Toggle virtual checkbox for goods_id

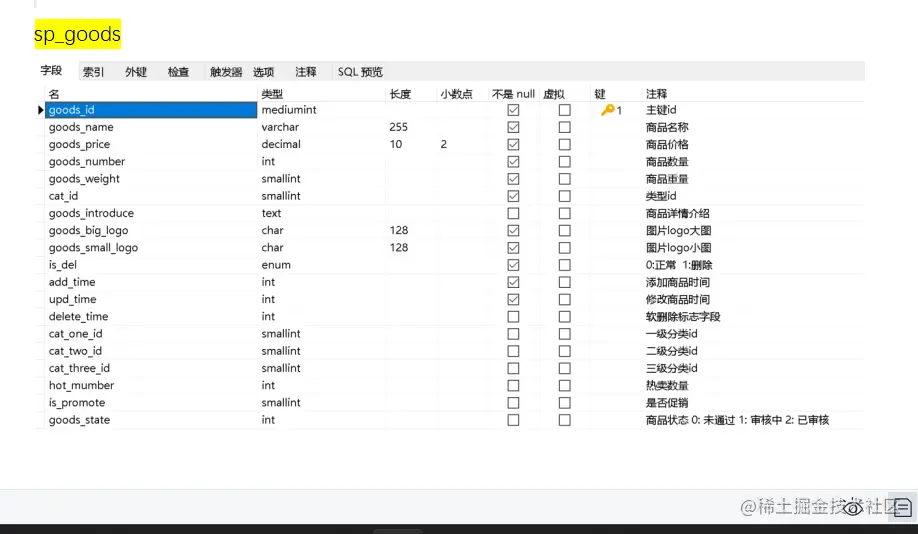click(x=564, y=109)
